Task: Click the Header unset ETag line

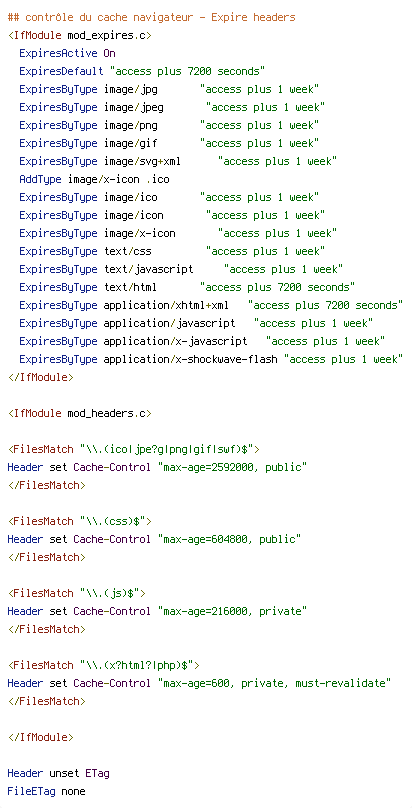Action: point(58,773)
